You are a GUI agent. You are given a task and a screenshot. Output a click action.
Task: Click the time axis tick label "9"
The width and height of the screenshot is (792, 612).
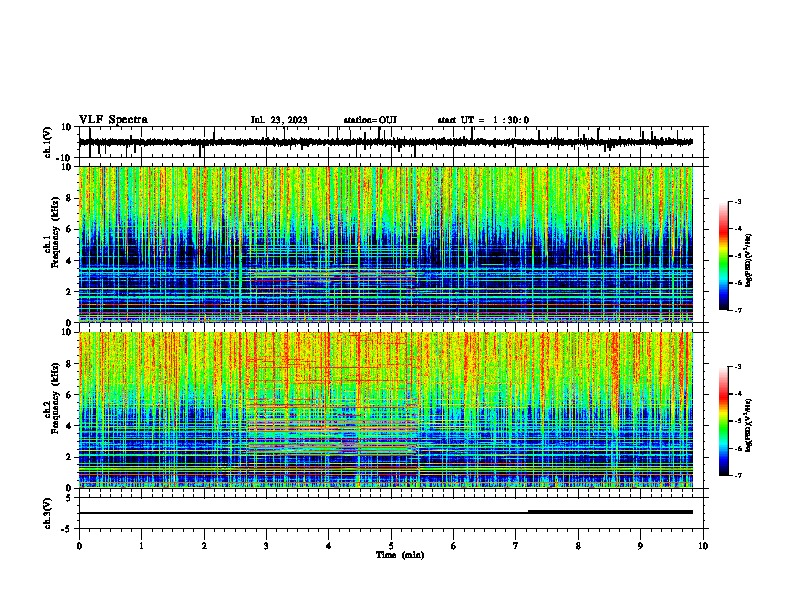point(640,546)
